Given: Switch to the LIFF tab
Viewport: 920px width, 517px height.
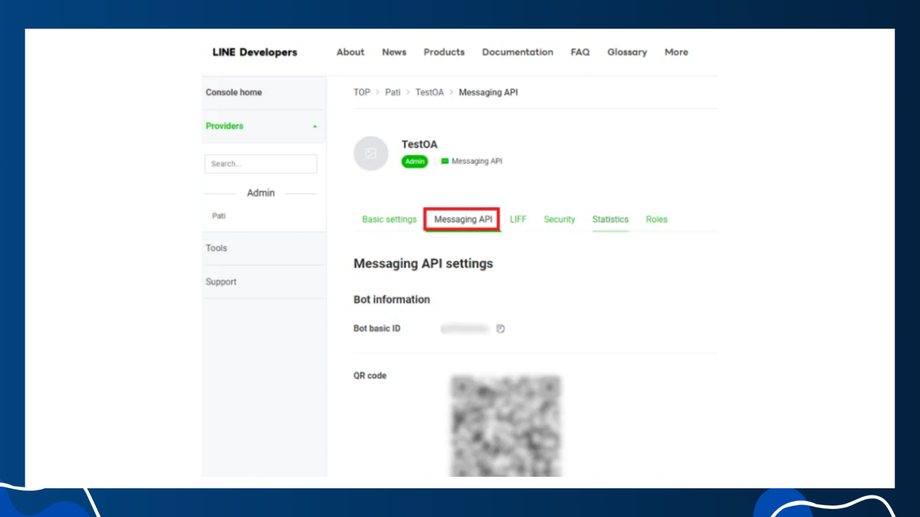Looking at the screenshot, I should [x=518, y=219].
